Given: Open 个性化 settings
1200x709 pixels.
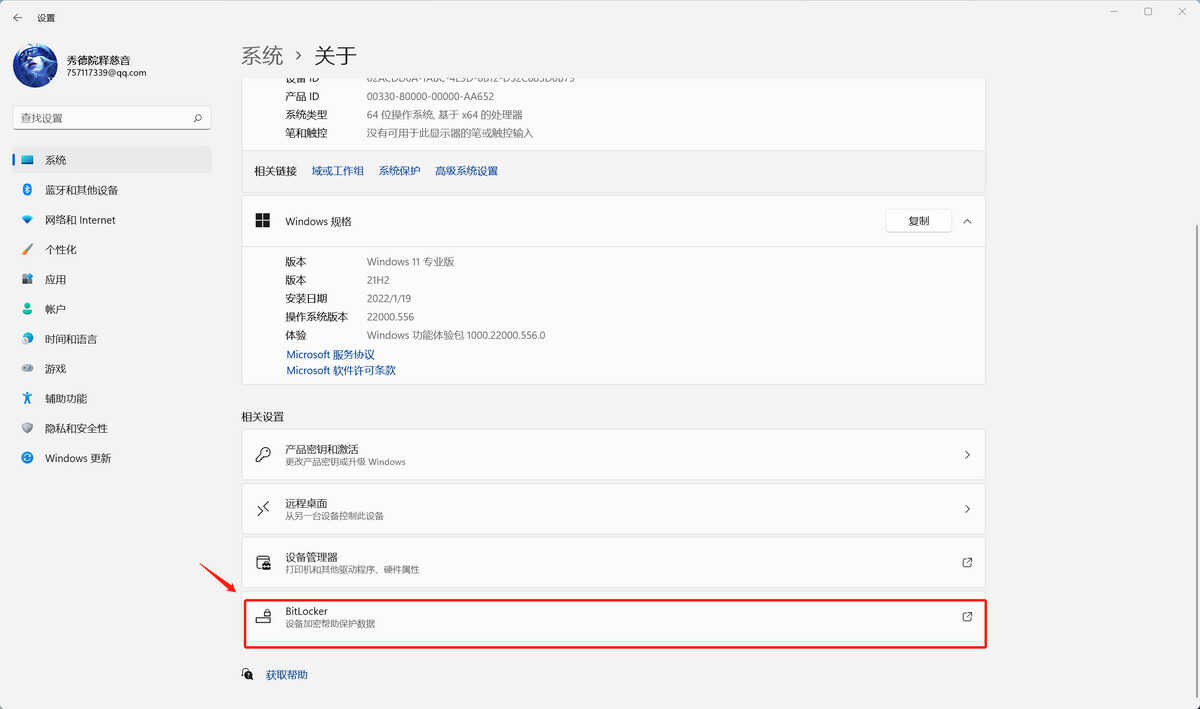Looking at the screenshot, I should pos(61,250).
